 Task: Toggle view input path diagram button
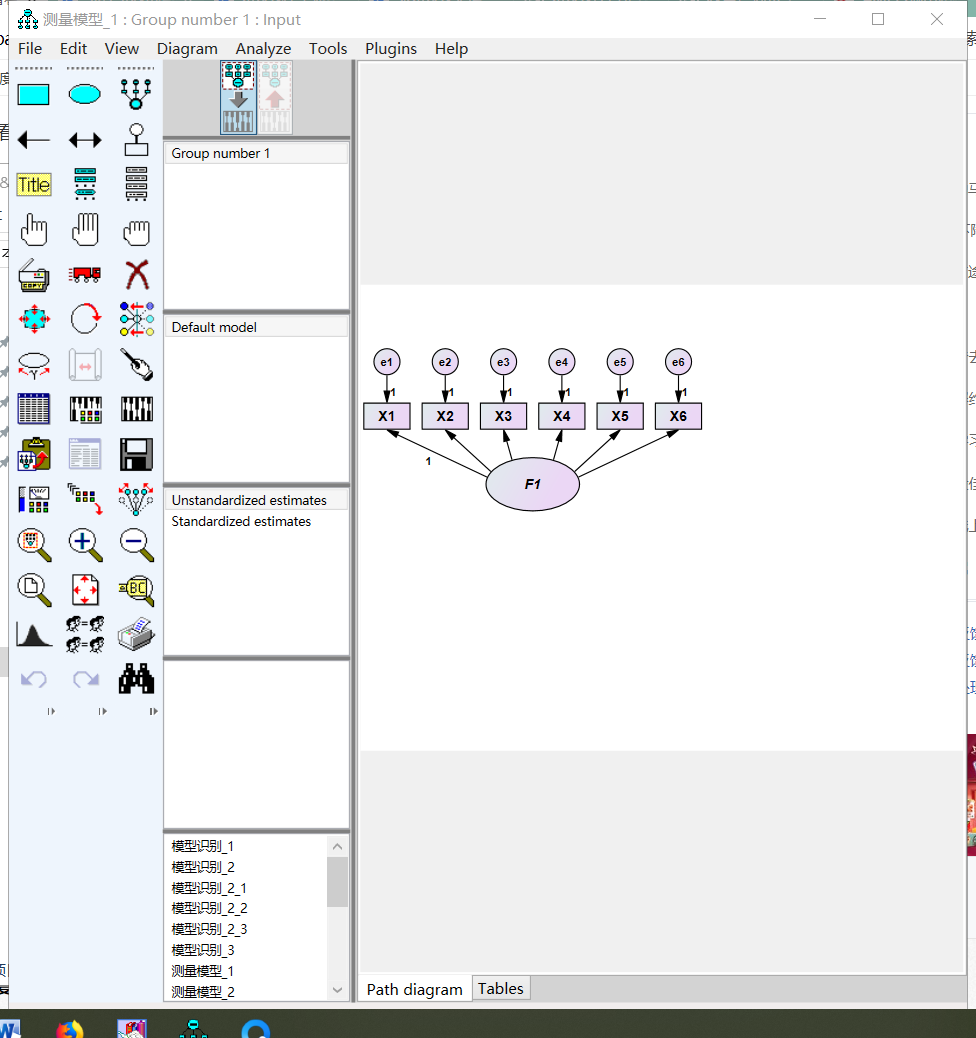(239, 97)
